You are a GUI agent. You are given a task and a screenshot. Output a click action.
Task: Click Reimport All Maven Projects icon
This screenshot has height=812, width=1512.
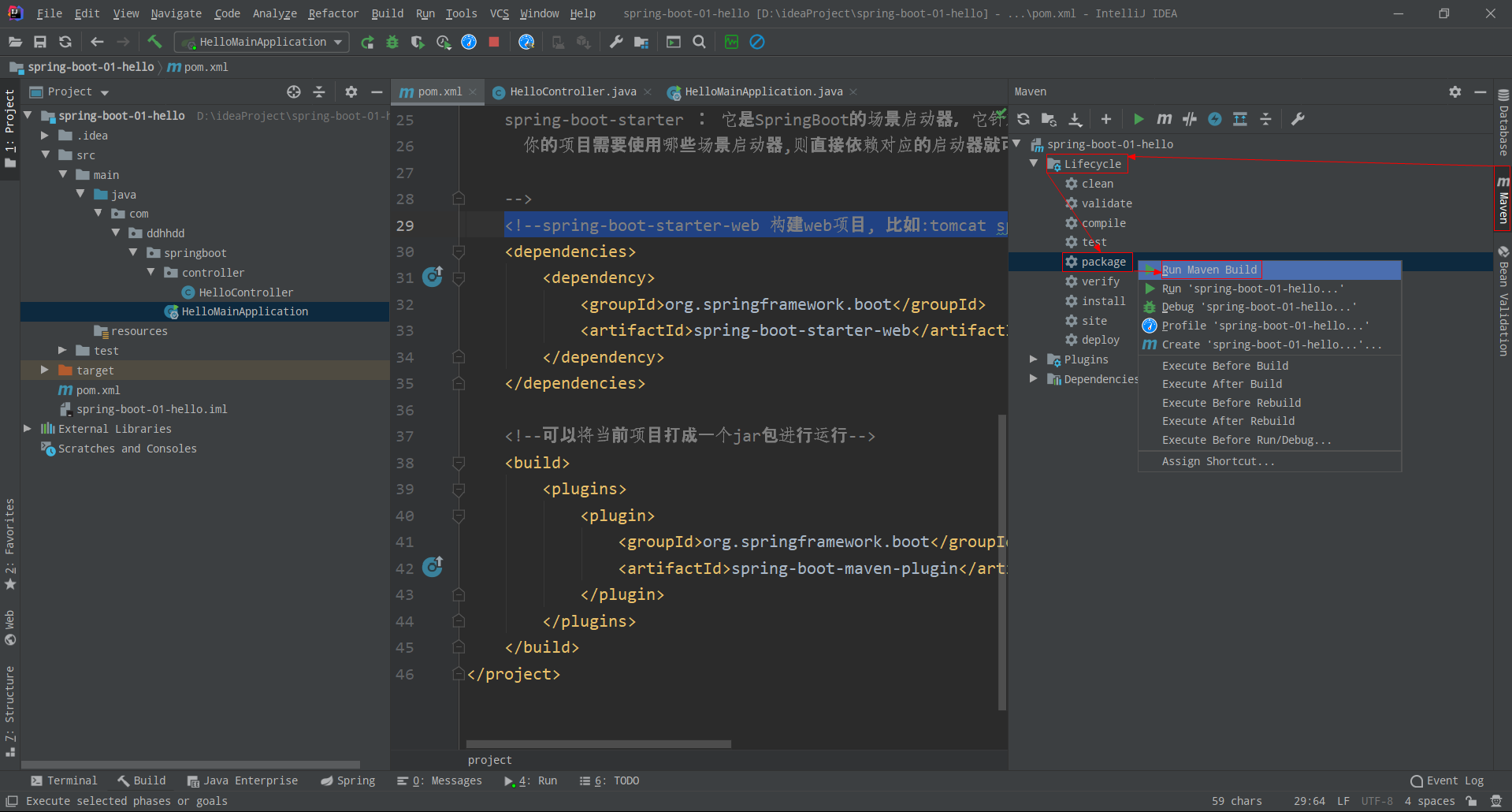(x=1023, y=119)
